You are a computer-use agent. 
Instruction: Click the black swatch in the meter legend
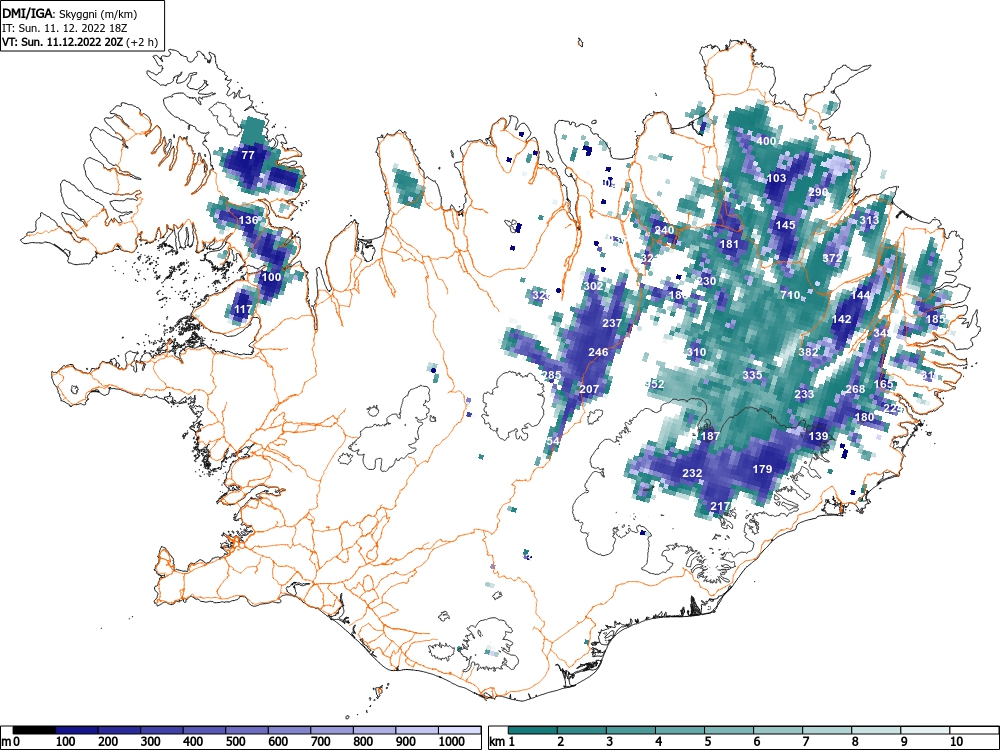pyautogui.click(x=34, y=730)
